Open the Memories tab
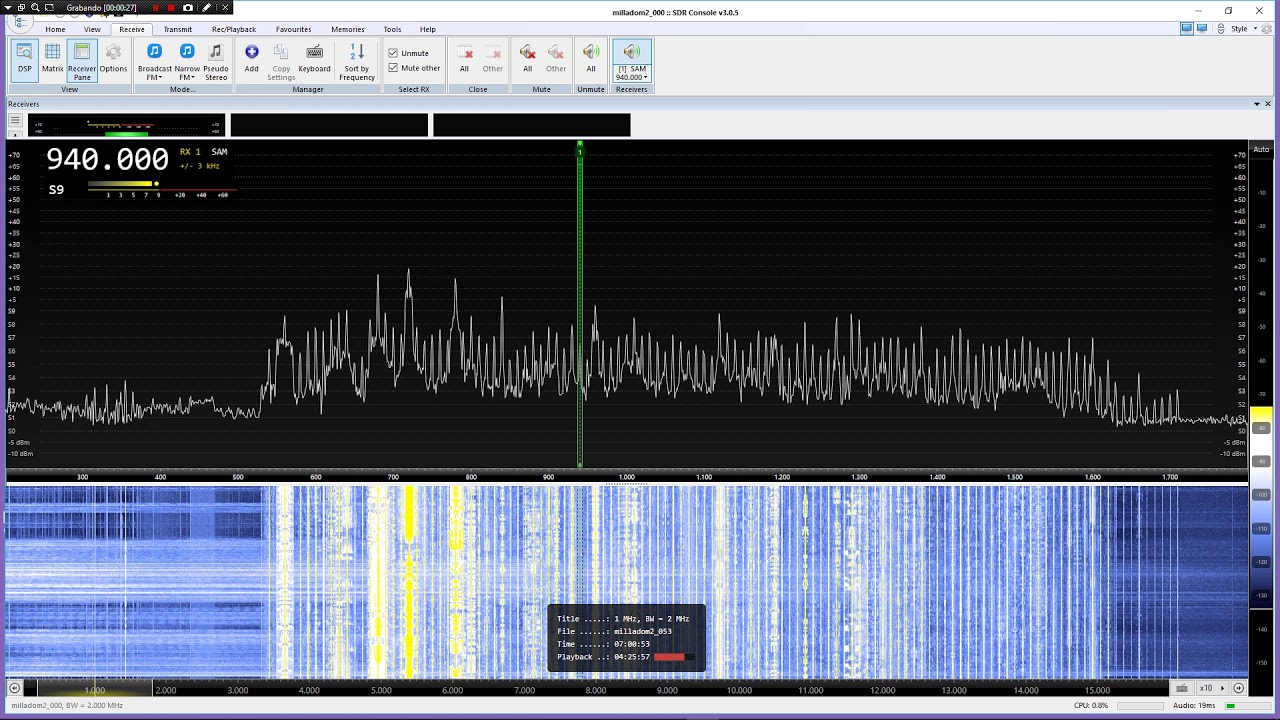 click(348, 29)
